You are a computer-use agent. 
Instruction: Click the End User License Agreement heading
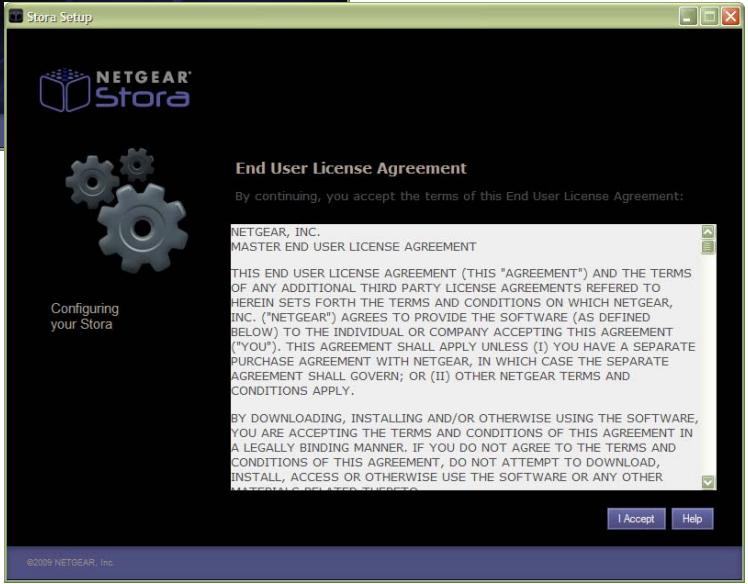[x=351, y=168]
